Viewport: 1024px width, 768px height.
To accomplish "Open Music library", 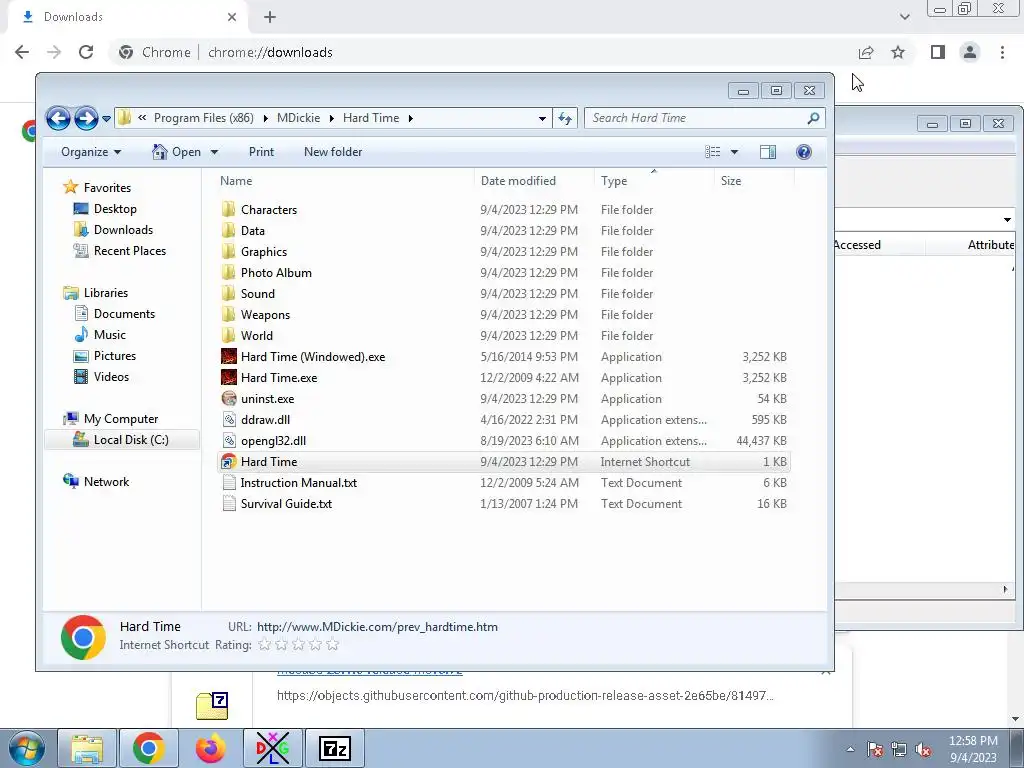I will [109, 334].
